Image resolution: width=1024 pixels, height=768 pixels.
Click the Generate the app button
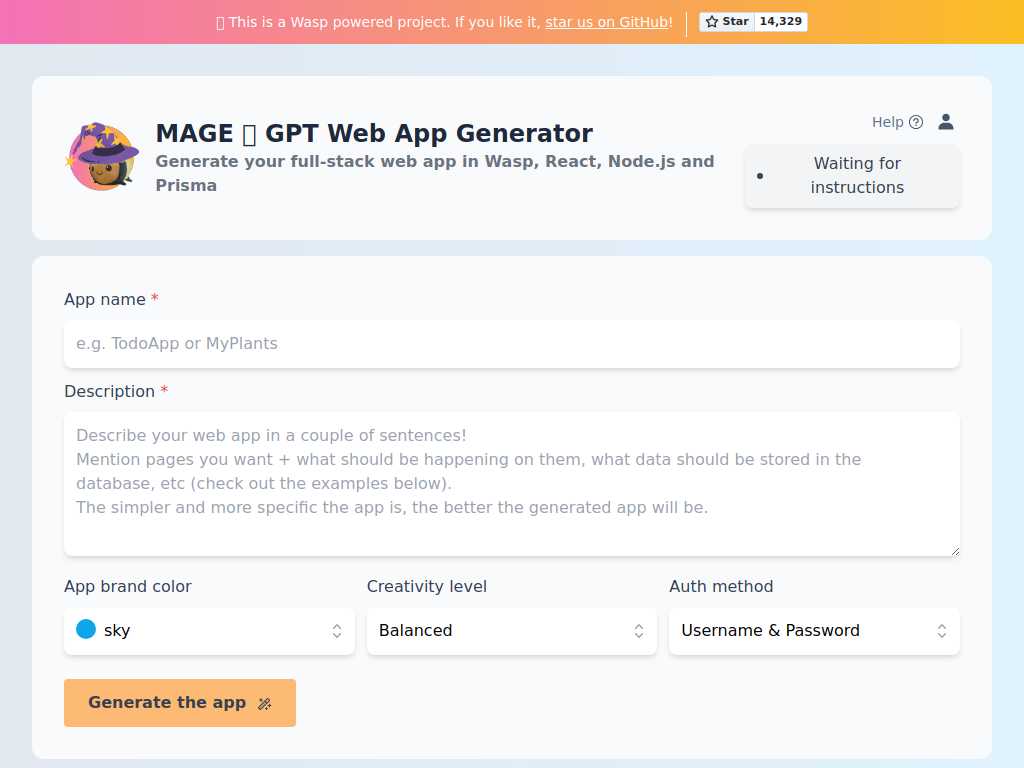click(180, 703)
